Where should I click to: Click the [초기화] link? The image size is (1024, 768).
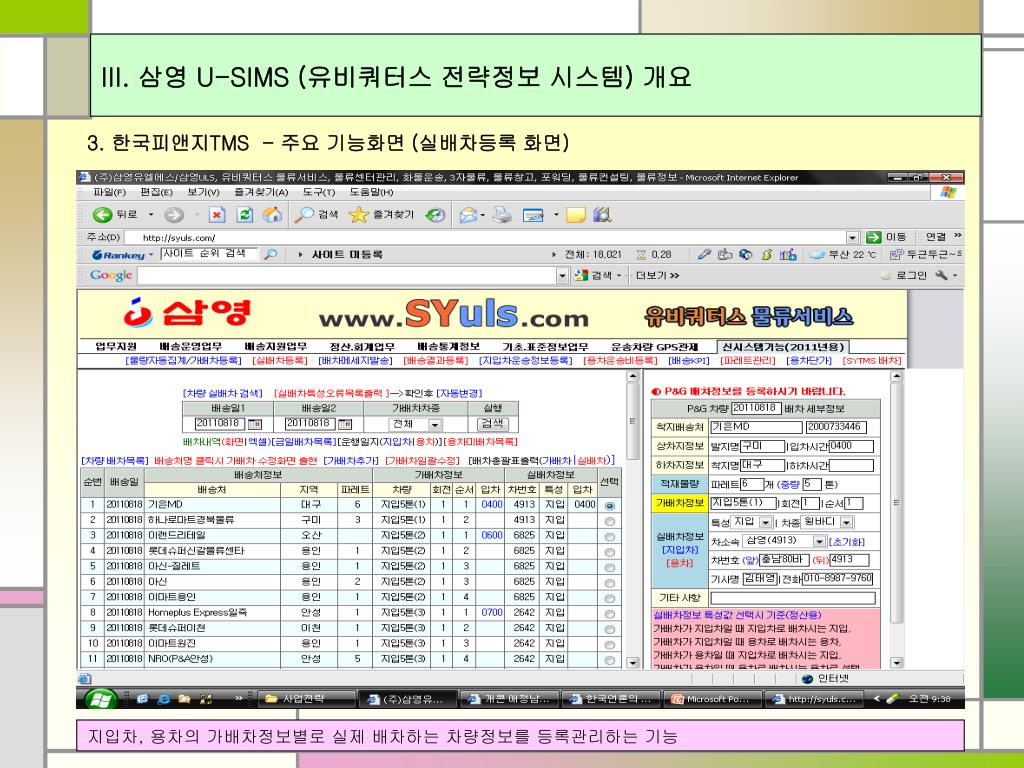[x=846, y=542]
